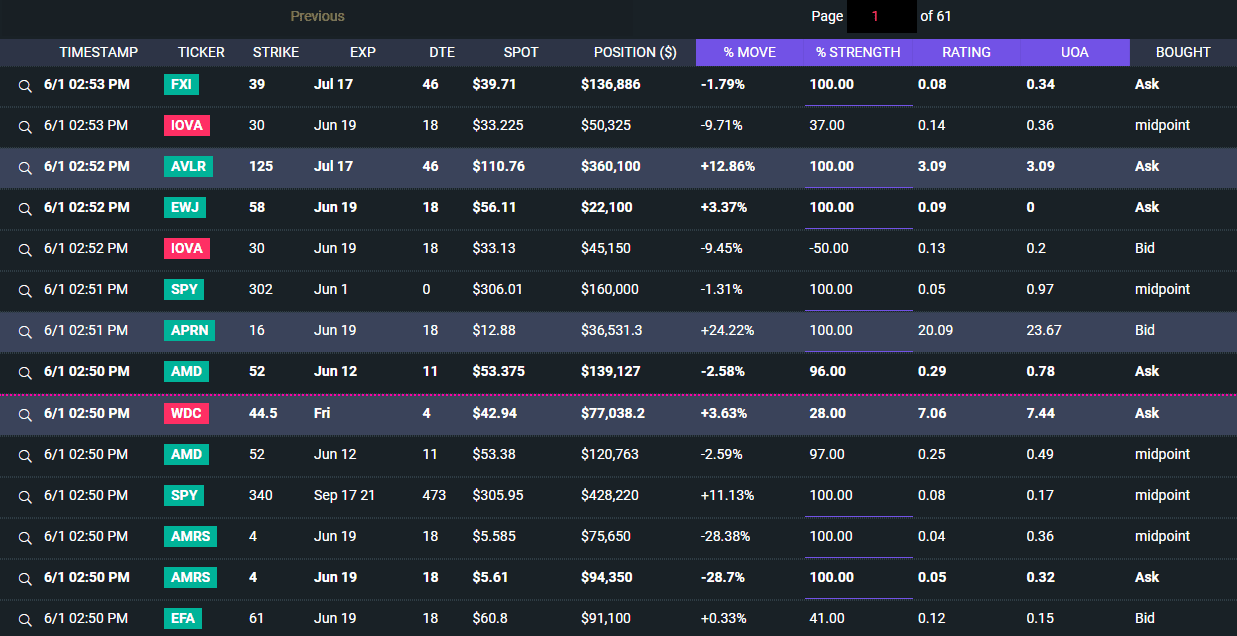Click the RATING column header
1237x636 pixels.
point(966,52)
